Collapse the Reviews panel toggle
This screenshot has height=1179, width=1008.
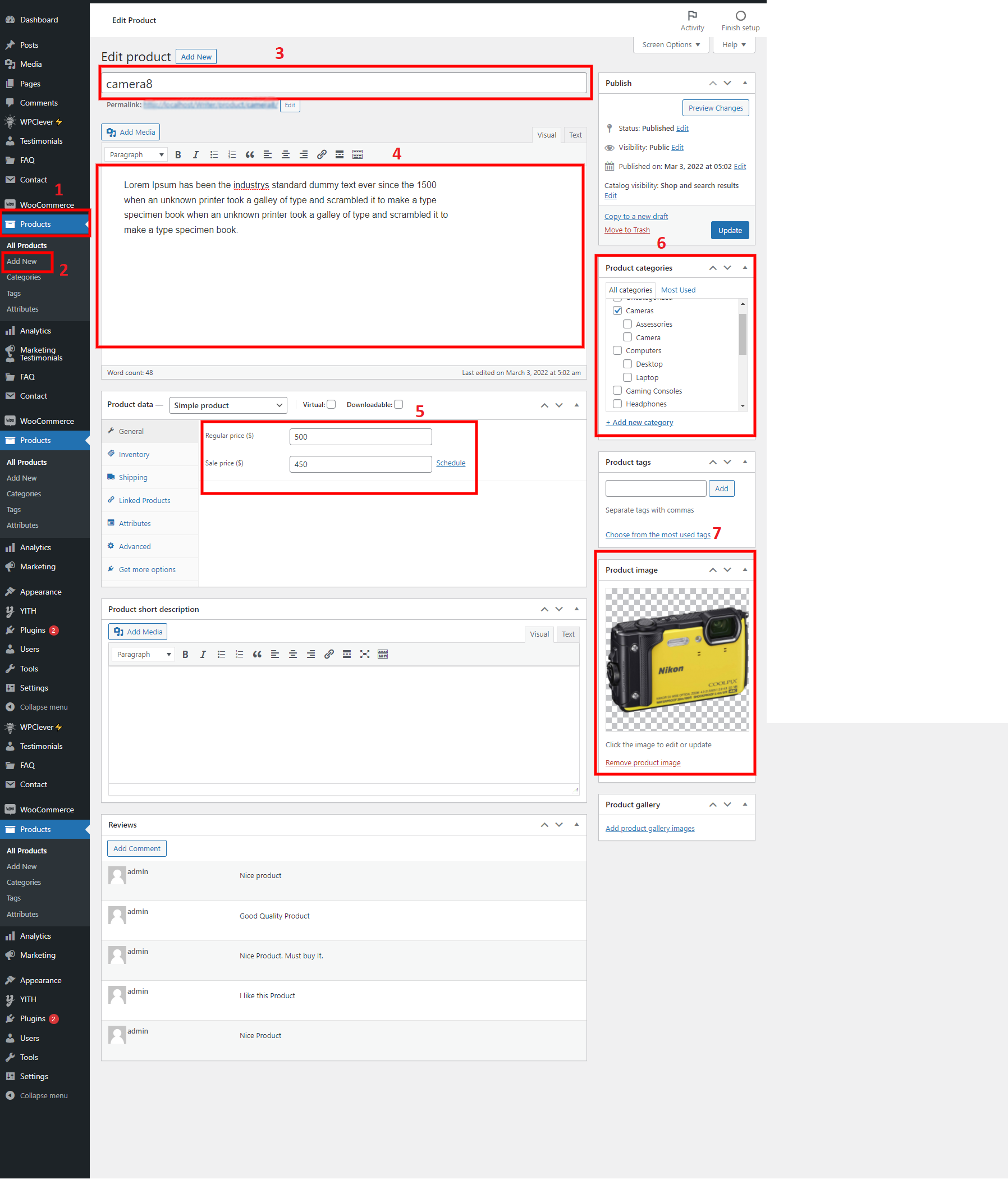(576, 825)
